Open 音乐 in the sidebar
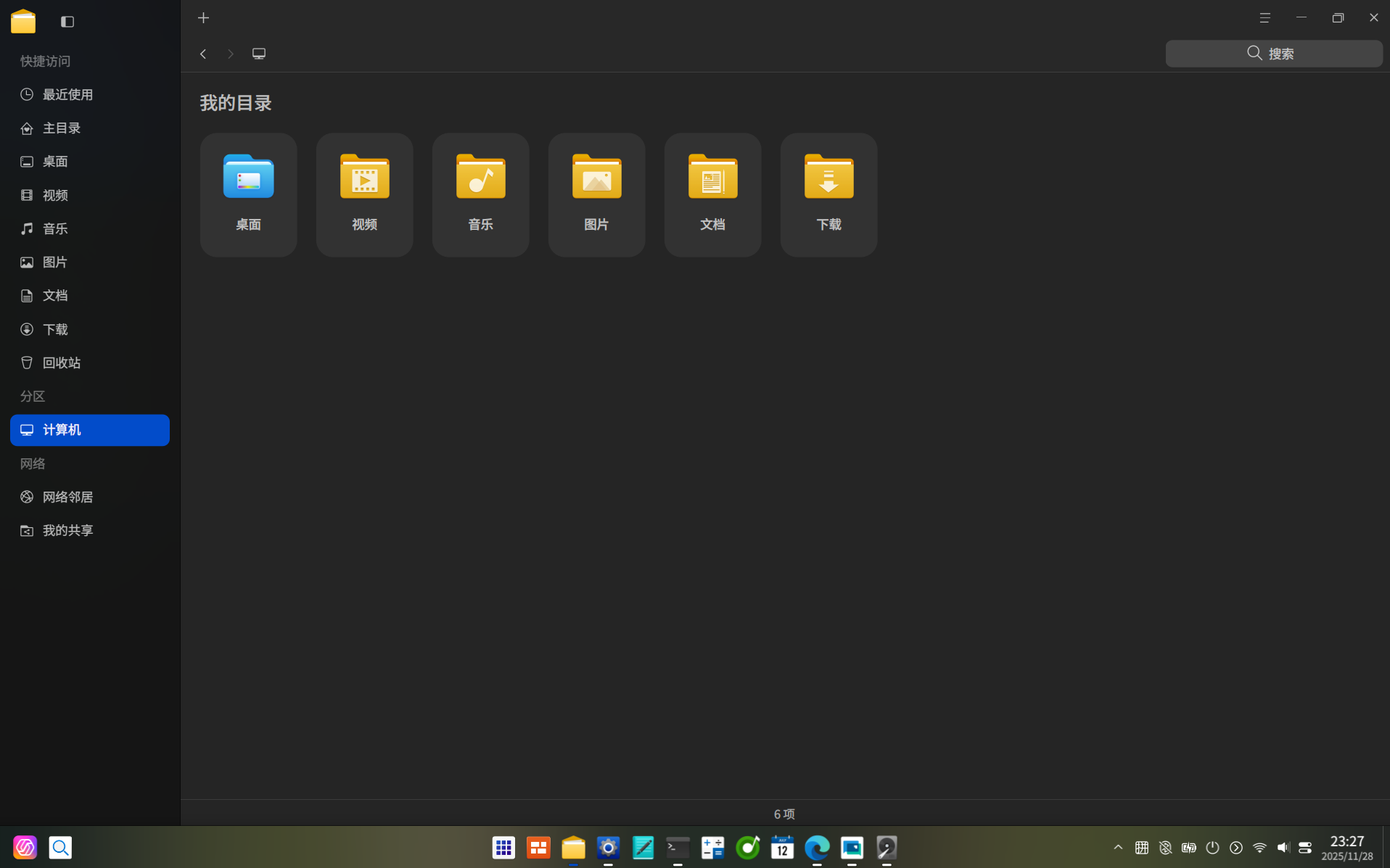 click(x=90, y=228)
